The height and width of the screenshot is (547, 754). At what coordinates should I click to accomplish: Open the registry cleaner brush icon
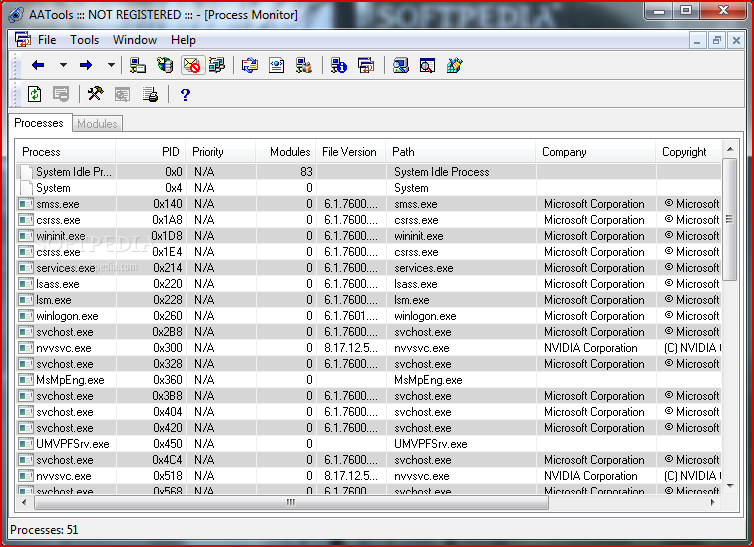(x=454, y=65)
